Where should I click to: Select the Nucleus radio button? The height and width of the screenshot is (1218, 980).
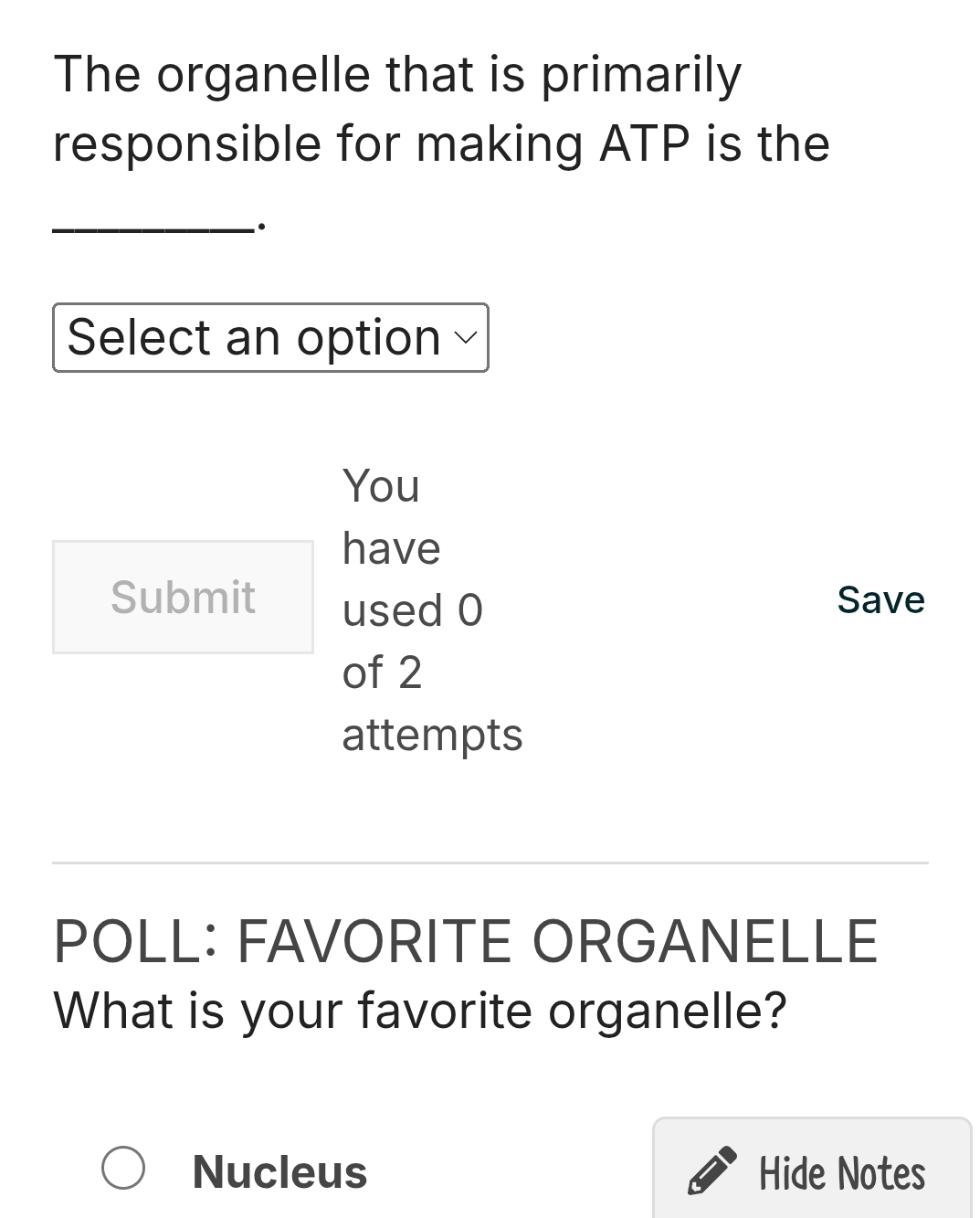pyautogui.click(x=123, y=1169)
